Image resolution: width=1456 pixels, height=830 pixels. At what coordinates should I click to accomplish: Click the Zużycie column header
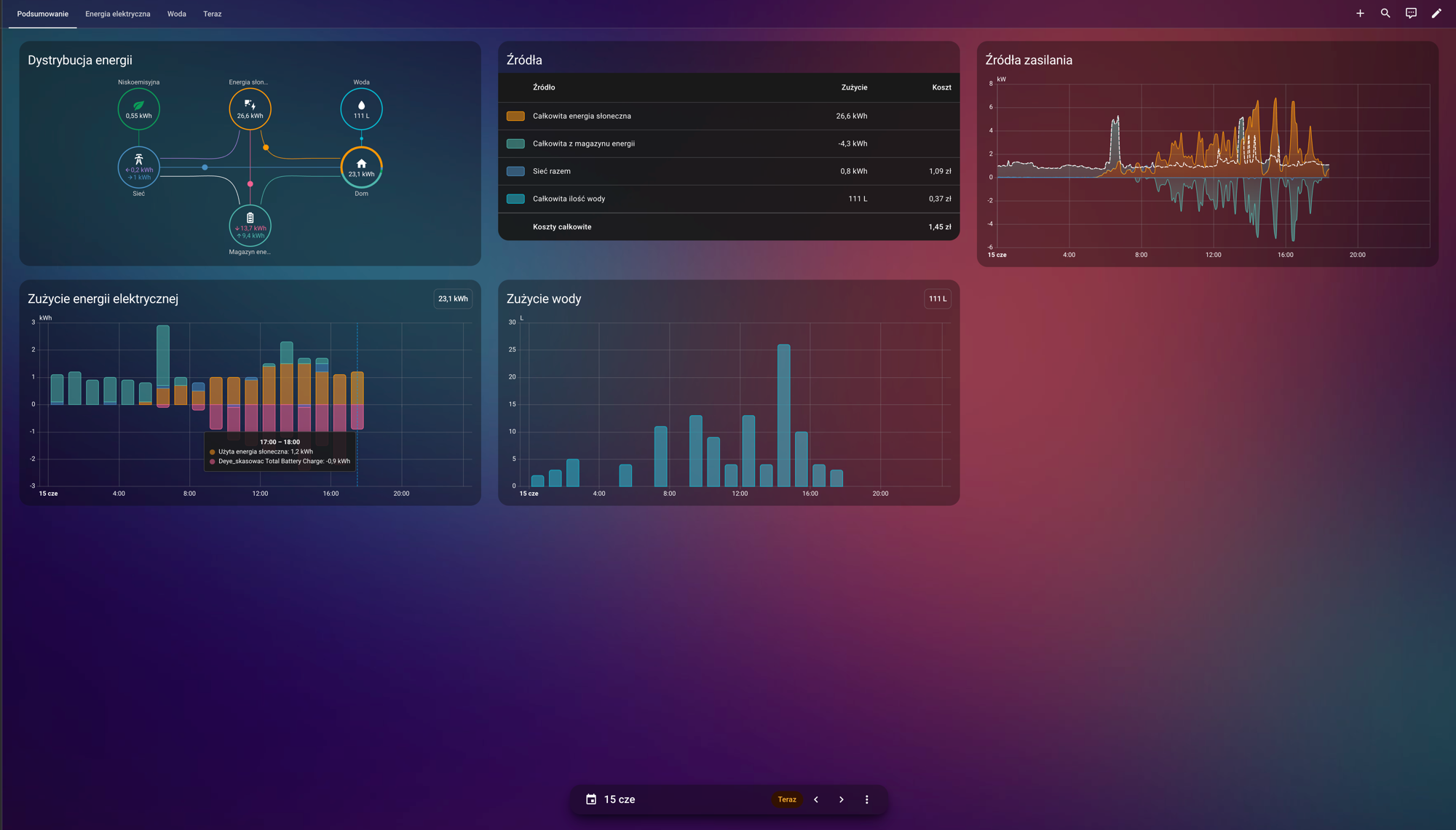point(854,87)
